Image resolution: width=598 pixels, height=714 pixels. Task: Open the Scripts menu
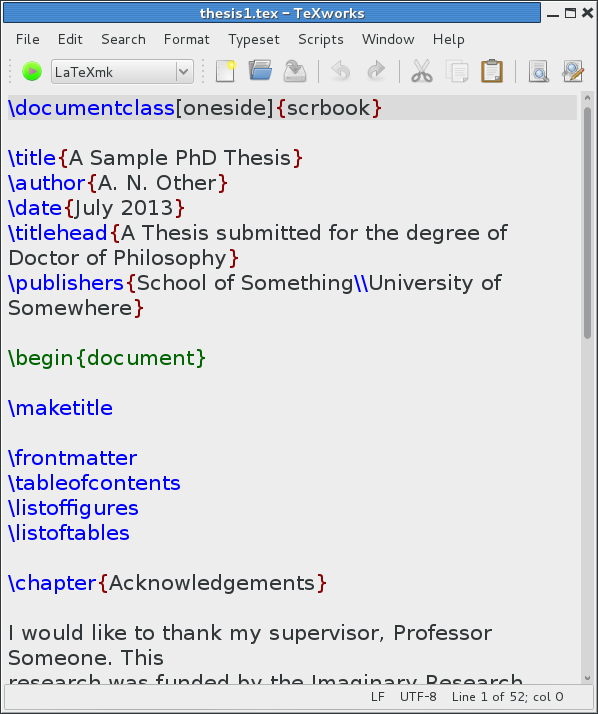(321, 40)
